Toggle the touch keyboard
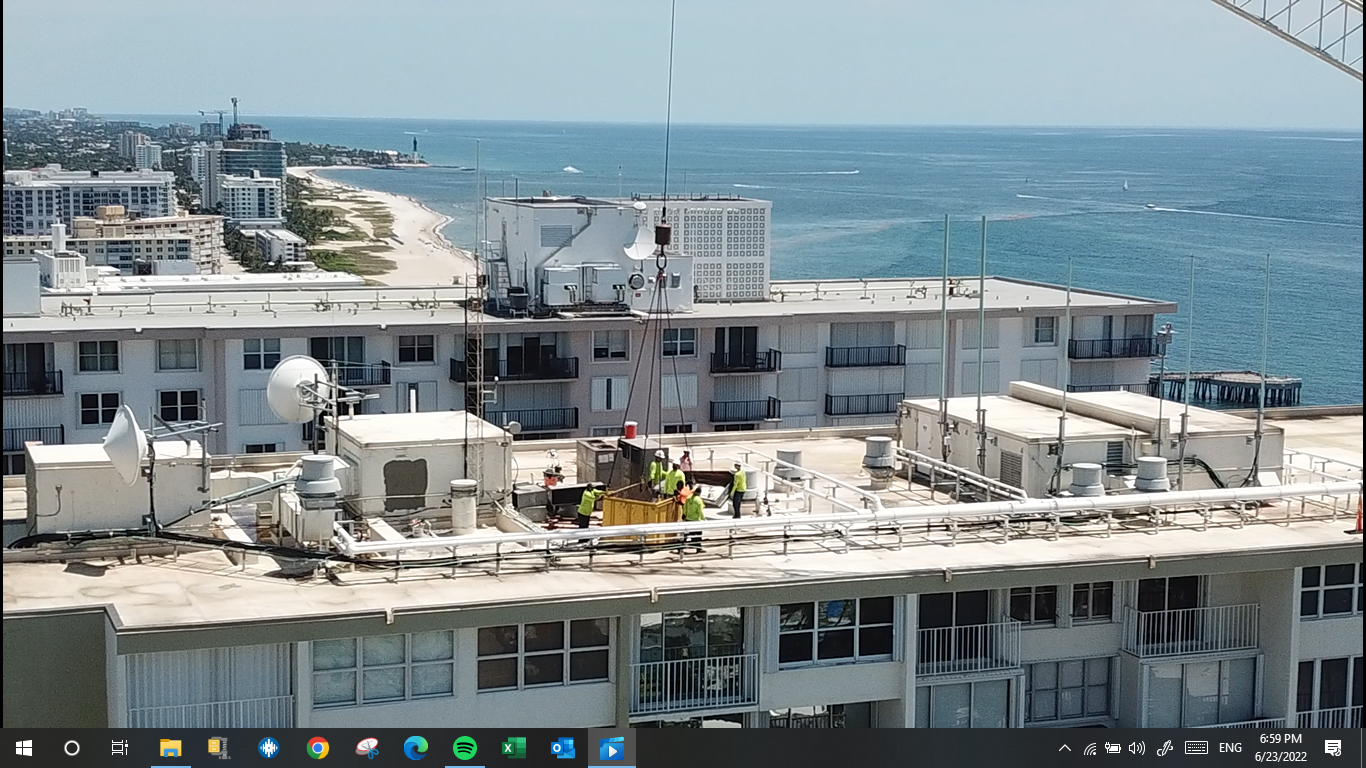 pyautogui.click(x=1196, y=748)
